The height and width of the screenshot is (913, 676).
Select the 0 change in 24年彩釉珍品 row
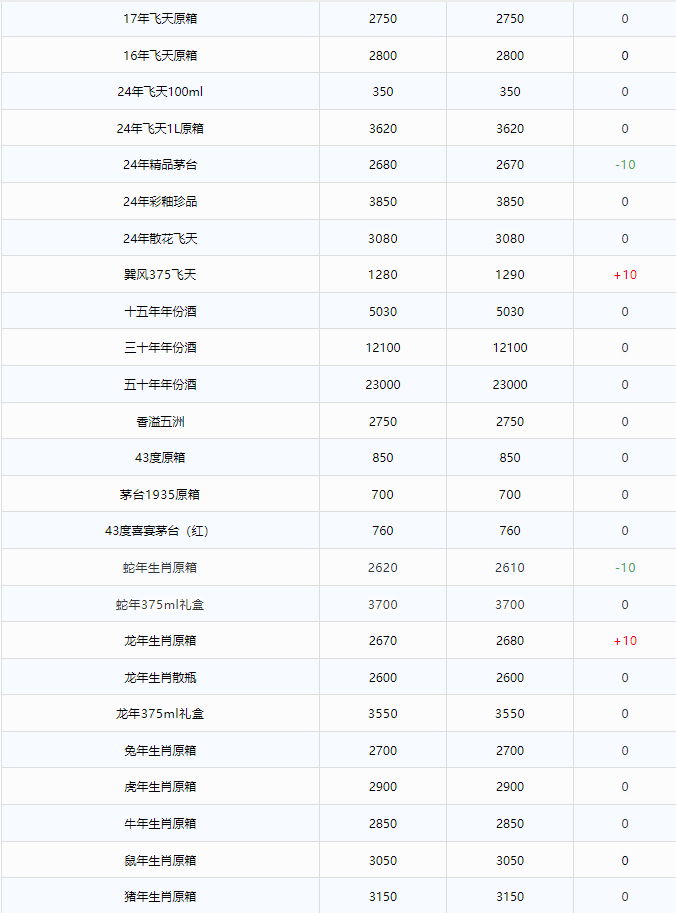point(625,201)
